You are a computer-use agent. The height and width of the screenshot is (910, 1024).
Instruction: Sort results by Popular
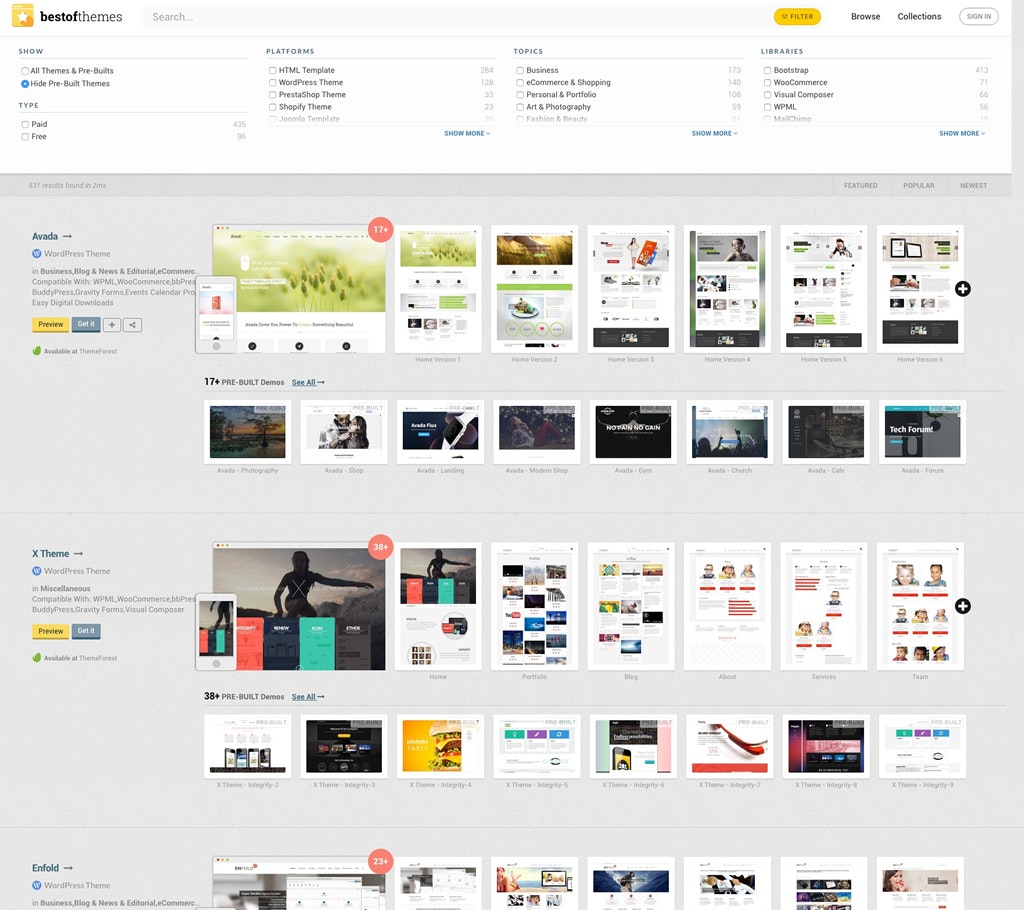pyautogui.click(x=918, y=186)
